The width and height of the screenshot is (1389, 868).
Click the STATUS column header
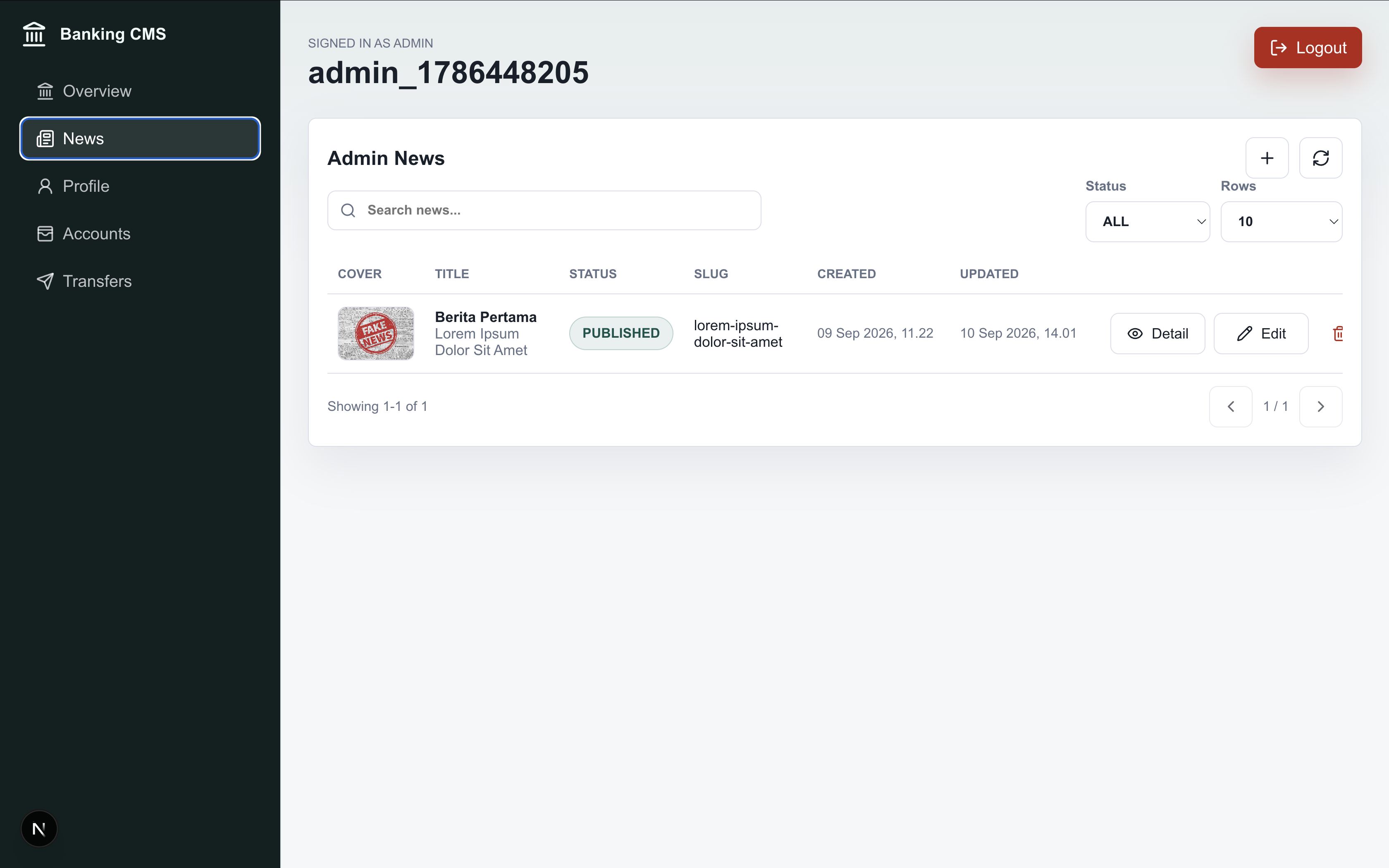(593, 274)
